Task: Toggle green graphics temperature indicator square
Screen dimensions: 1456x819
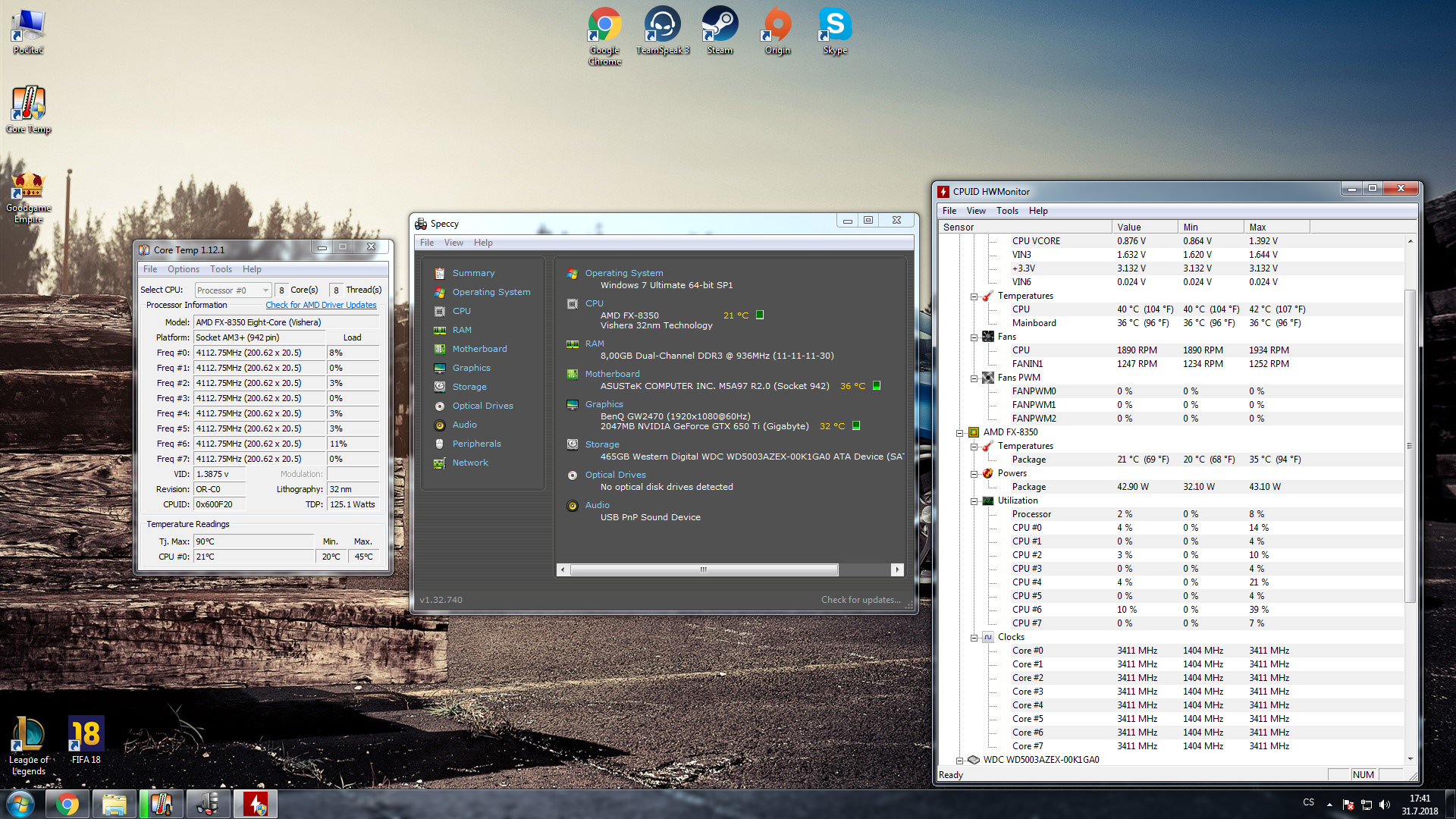Action: [x=856, y=426]
